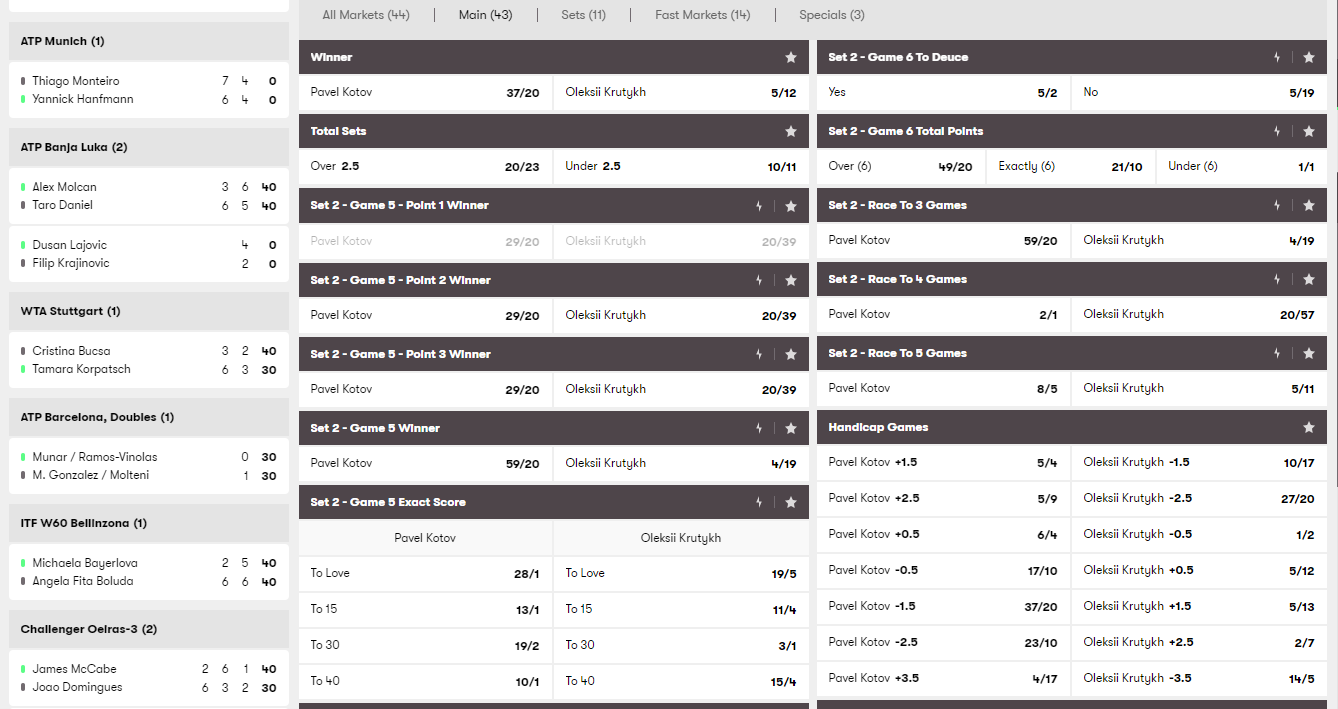Toggle the lightning icon on Set 2 Race To 4 Games

click(1277, 279)
